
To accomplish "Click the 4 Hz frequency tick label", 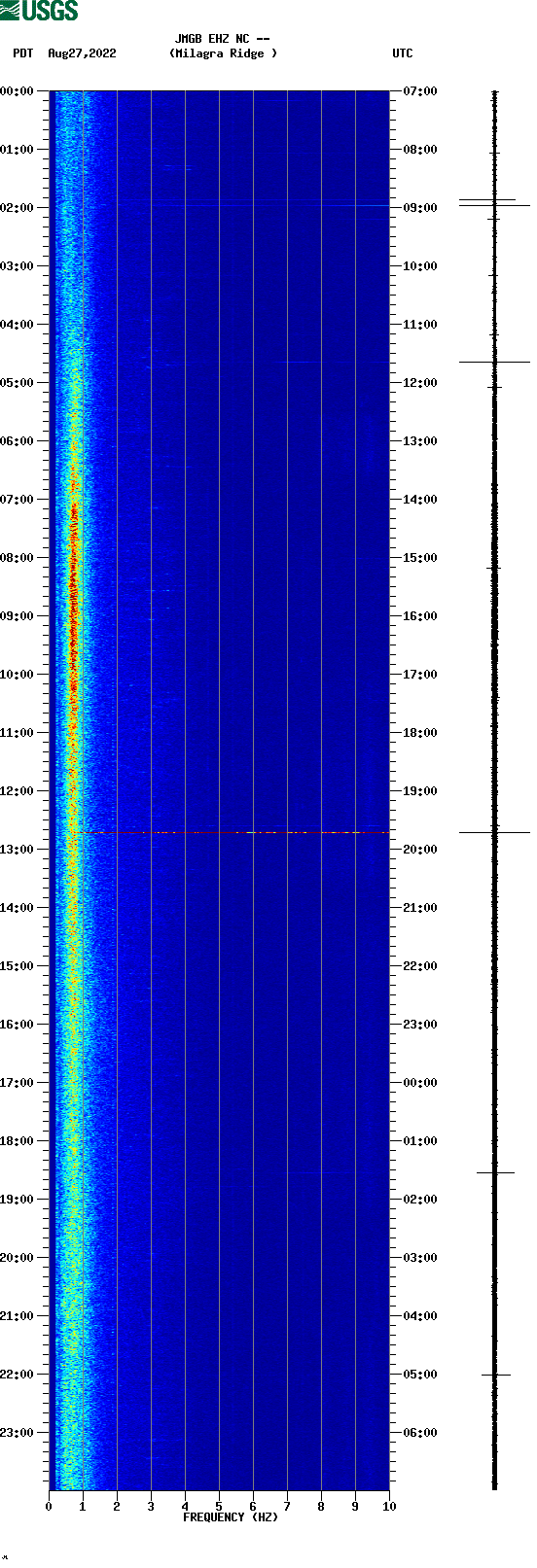I will [185, 1507].
